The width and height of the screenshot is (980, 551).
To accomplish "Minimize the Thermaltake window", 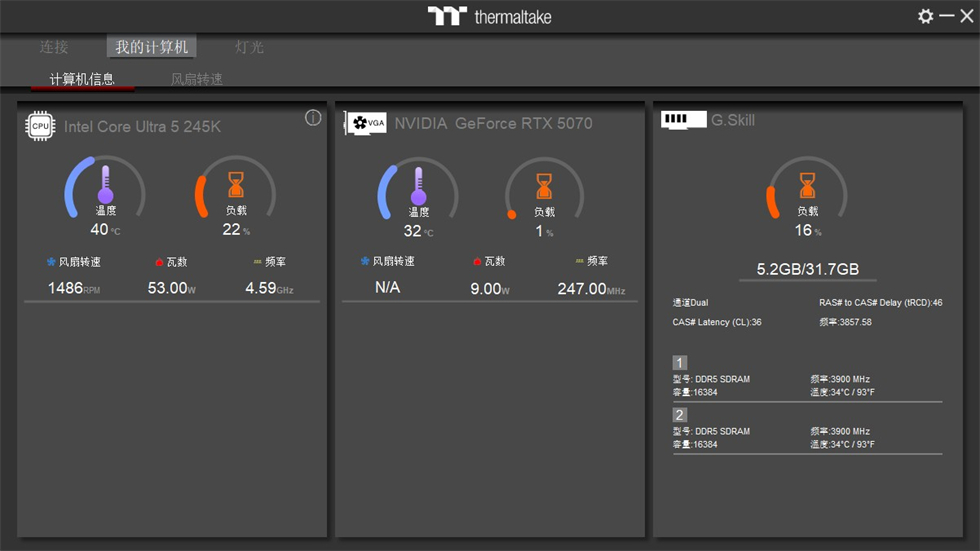I will [x=946, y=16].
